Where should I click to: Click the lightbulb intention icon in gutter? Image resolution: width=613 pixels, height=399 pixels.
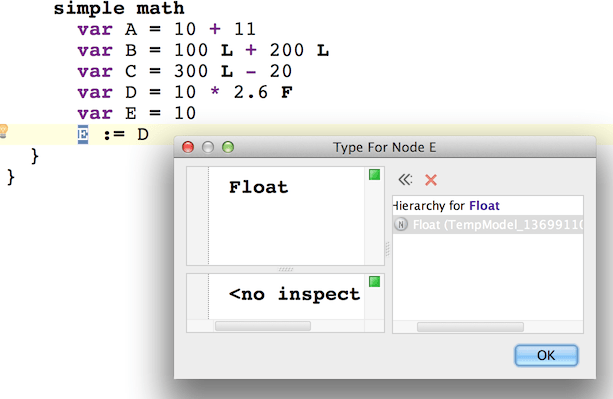pos(4,131)
